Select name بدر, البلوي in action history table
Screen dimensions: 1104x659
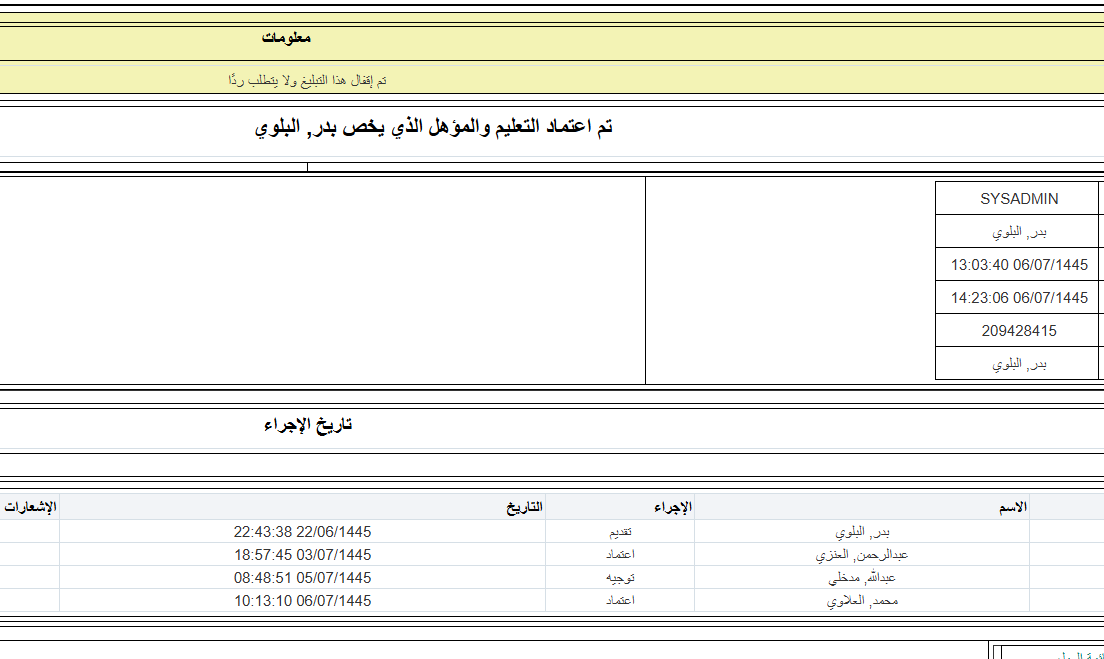(x=862, y=532)
